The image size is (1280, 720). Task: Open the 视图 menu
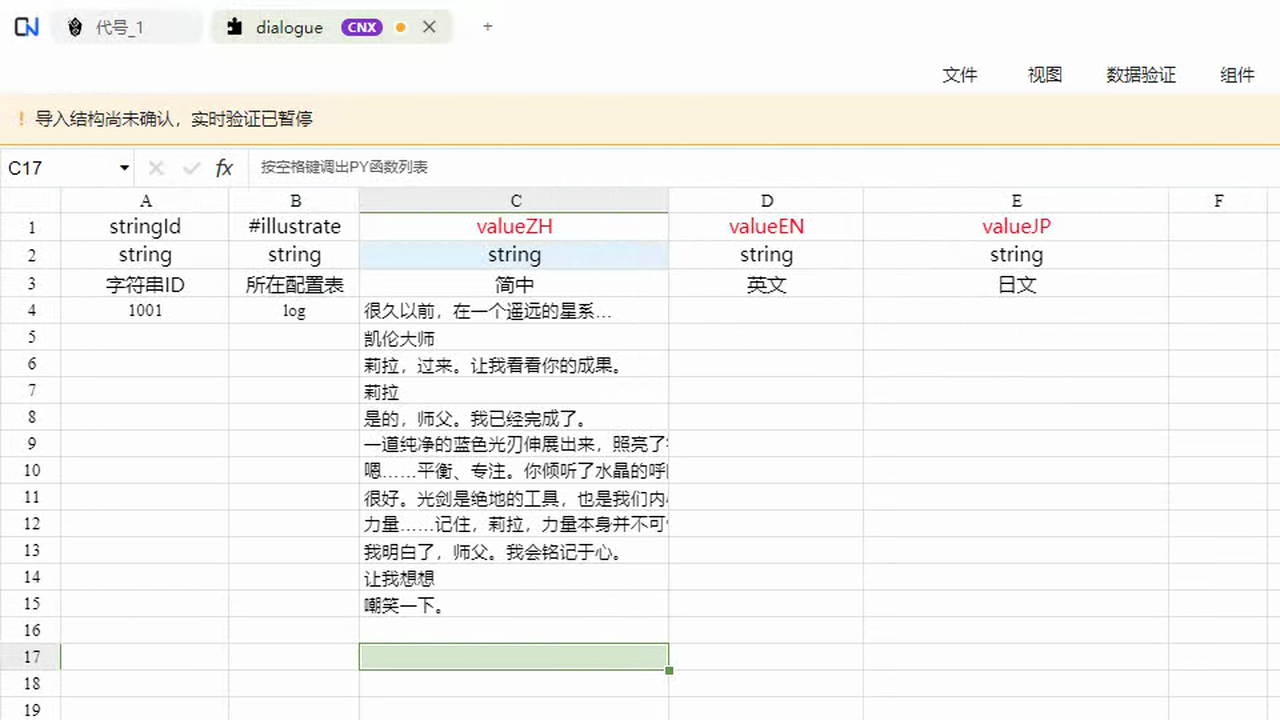1045,75
